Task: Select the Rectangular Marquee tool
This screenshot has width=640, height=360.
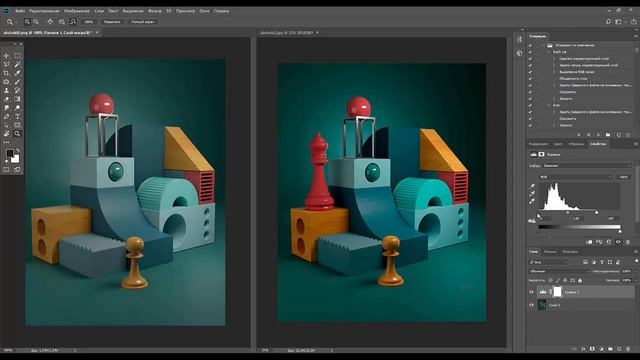Action: (17, 56)
